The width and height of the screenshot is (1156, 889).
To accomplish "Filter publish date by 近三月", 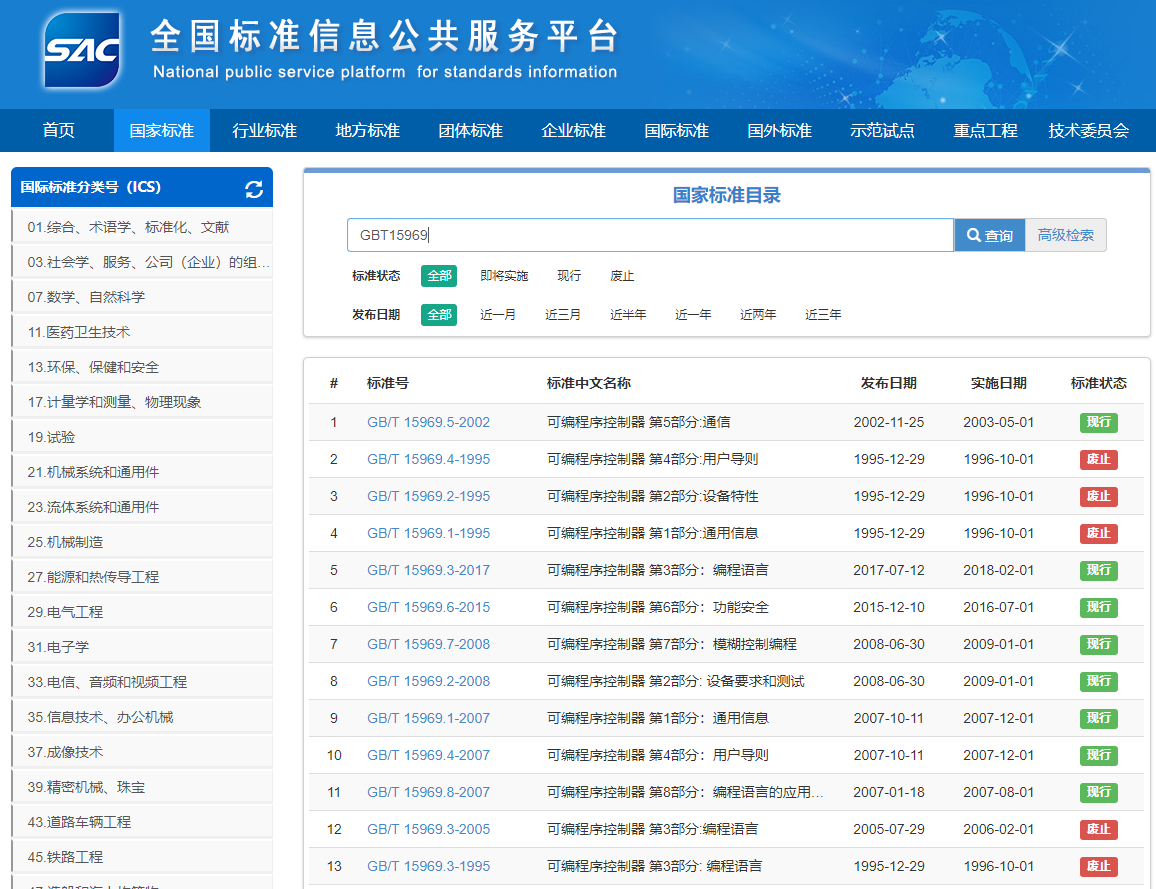I will (x=563, y=314).
